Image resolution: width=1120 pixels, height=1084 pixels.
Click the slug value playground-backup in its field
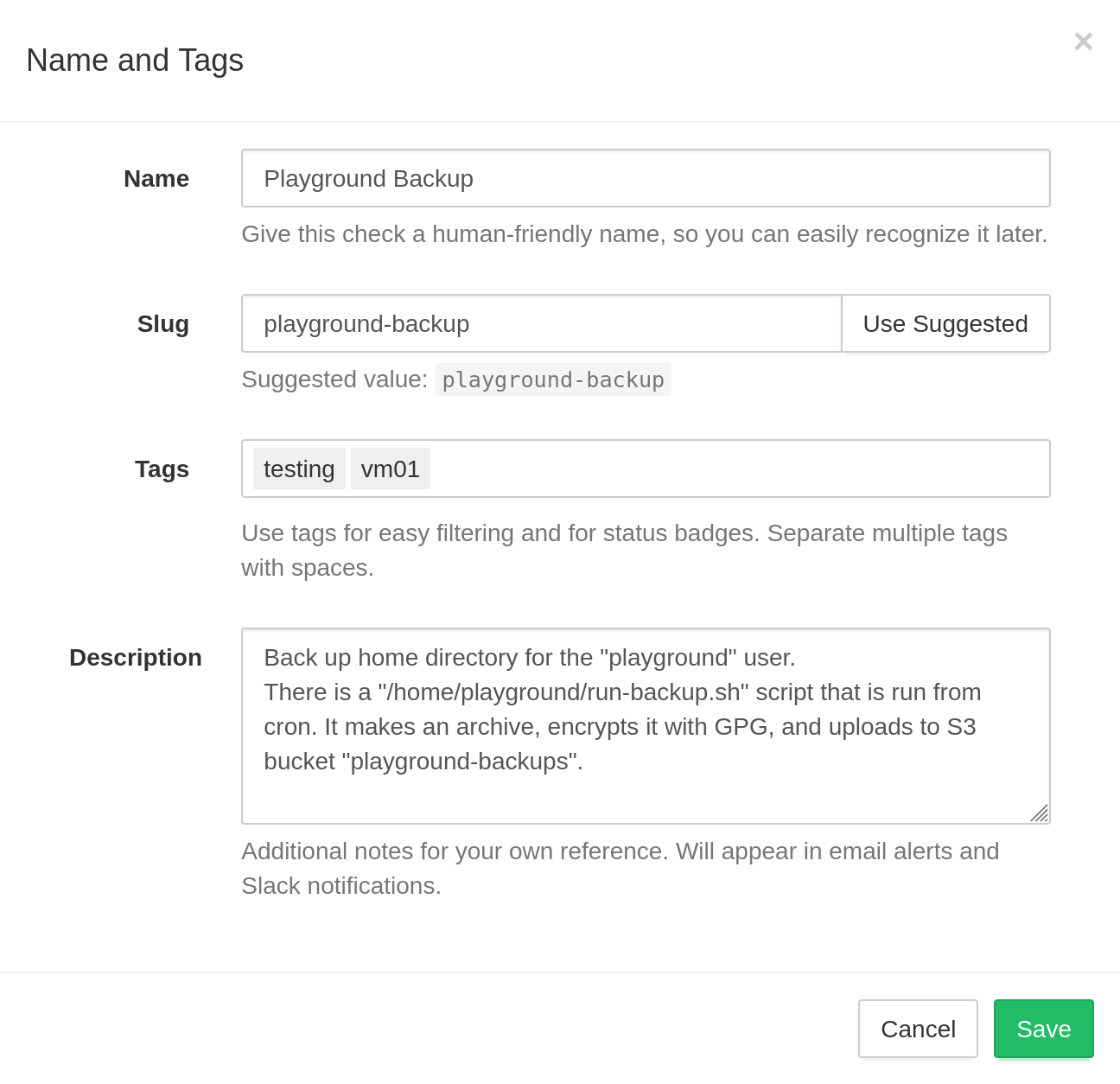point(366,323)
